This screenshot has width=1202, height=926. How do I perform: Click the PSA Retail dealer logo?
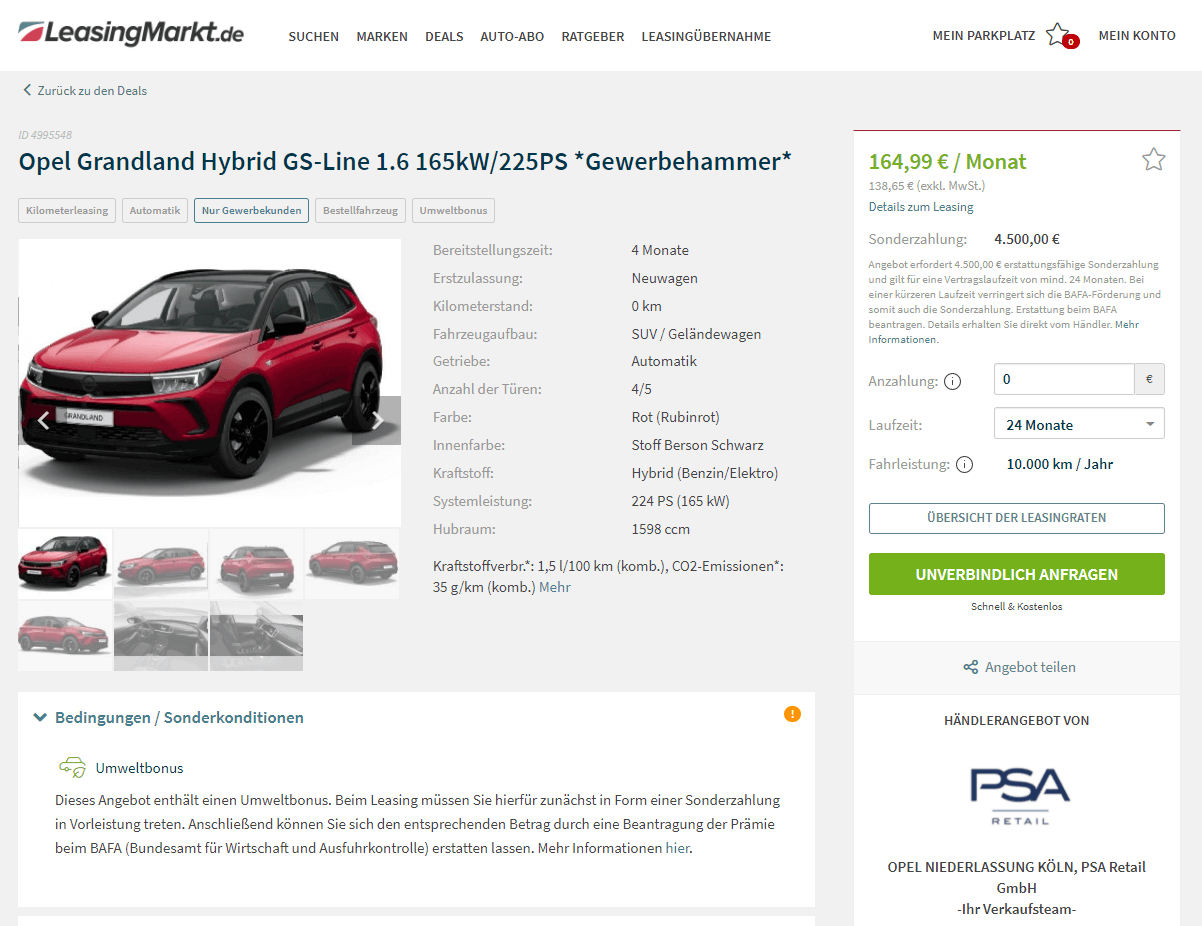(x=1020, y=795)
